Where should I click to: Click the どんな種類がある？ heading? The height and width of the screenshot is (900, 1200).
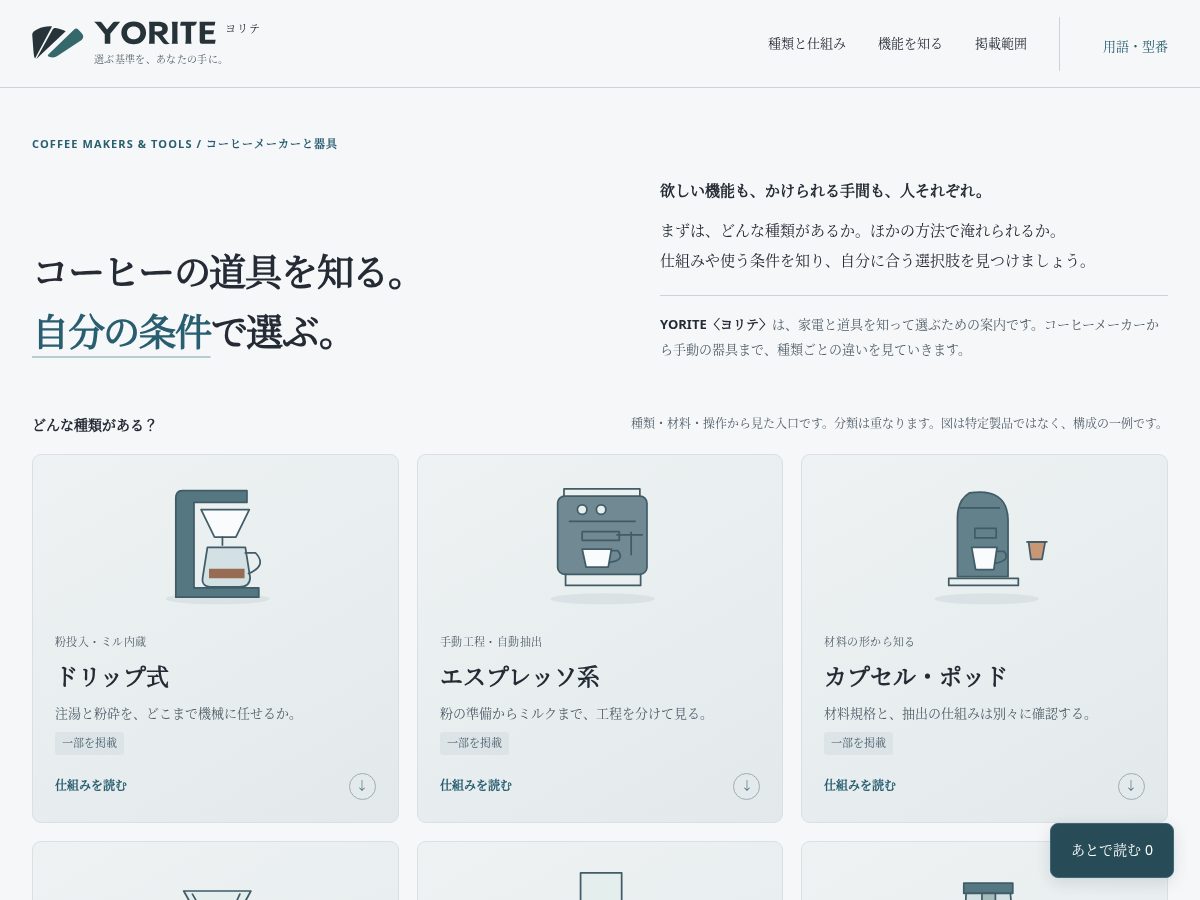95,425
